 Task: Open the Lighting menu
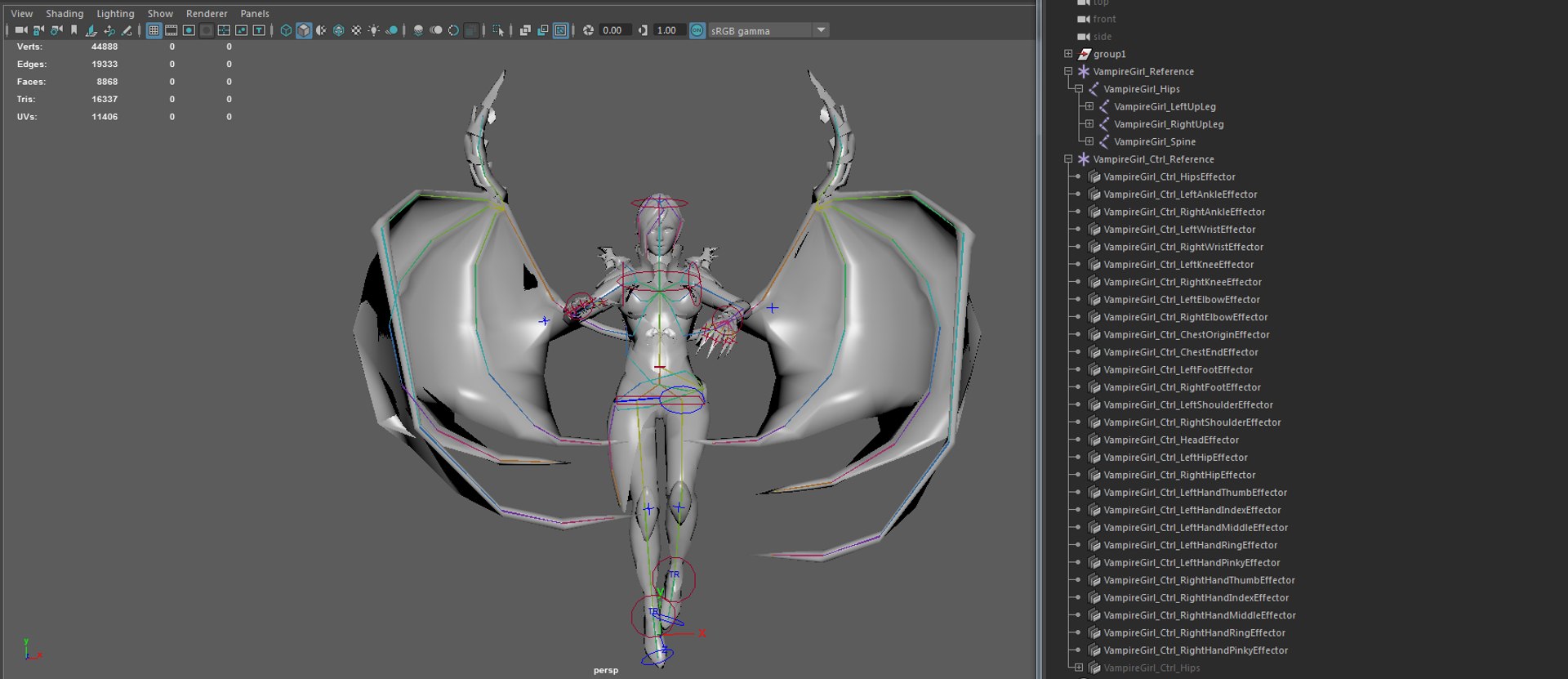pos(115,13)
